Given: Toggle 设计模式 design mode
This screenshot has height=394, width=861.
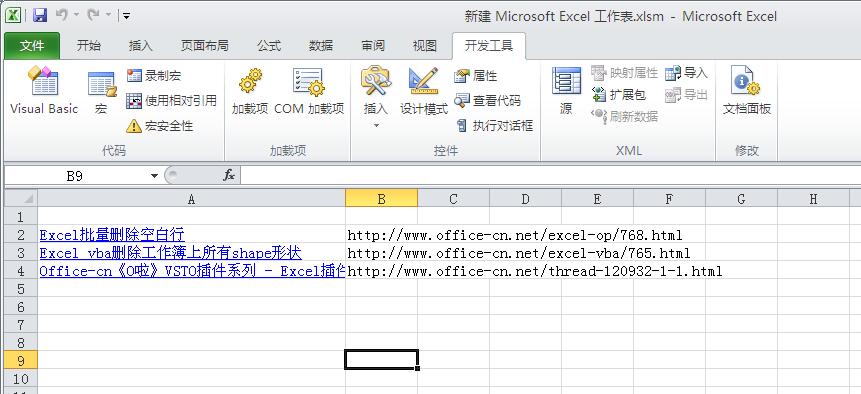Looking at the screenshot, I should coord(423,91).
